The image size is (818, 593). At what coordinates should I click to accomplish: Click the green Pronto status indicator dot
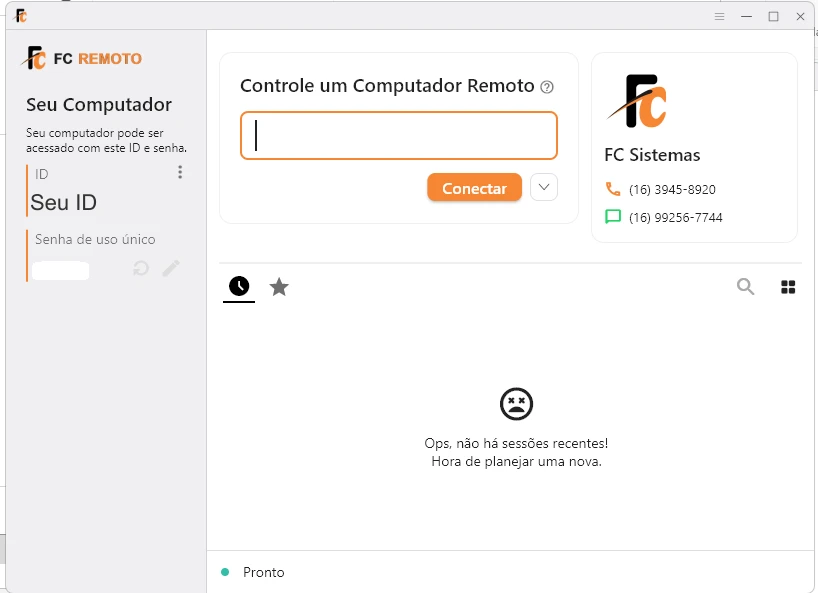[x=225, y=572]
